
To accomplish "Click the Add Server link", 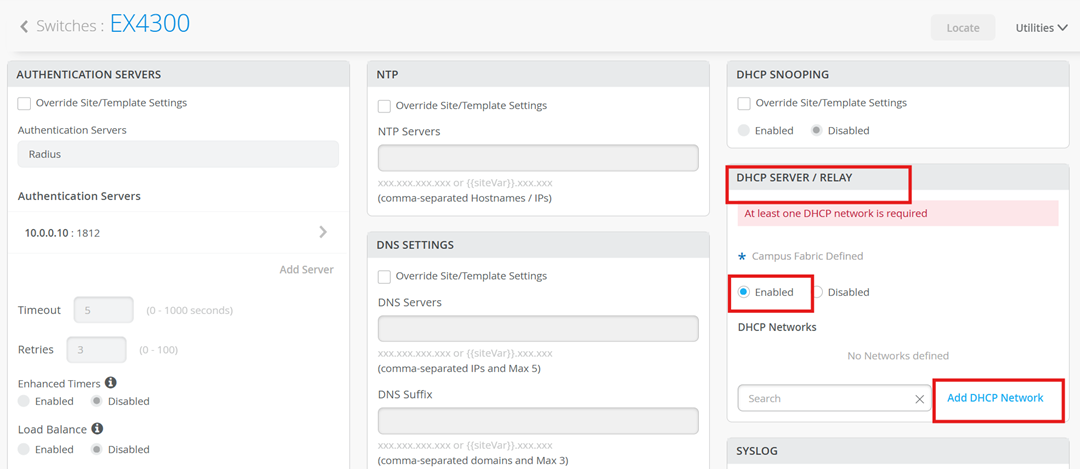I will [306, 270].
